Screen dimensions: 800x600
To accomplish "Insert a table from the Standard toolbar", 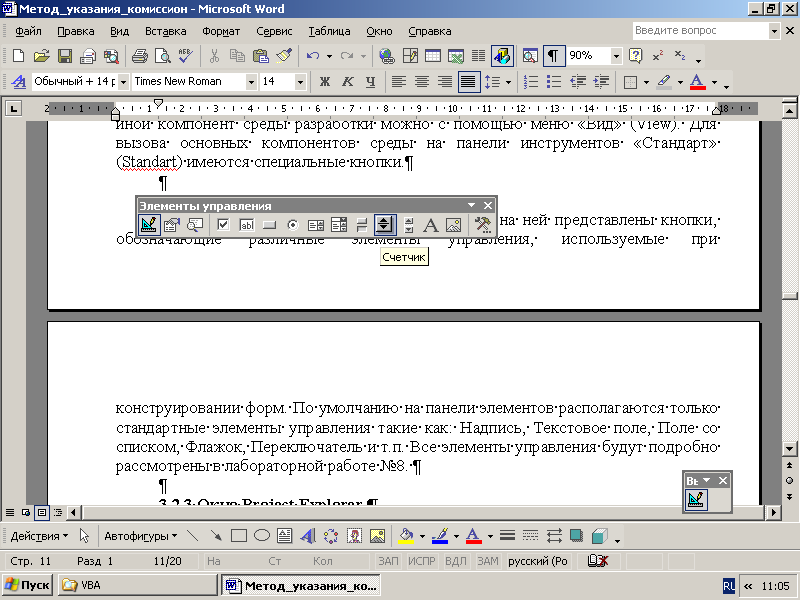I will [433, 56].
